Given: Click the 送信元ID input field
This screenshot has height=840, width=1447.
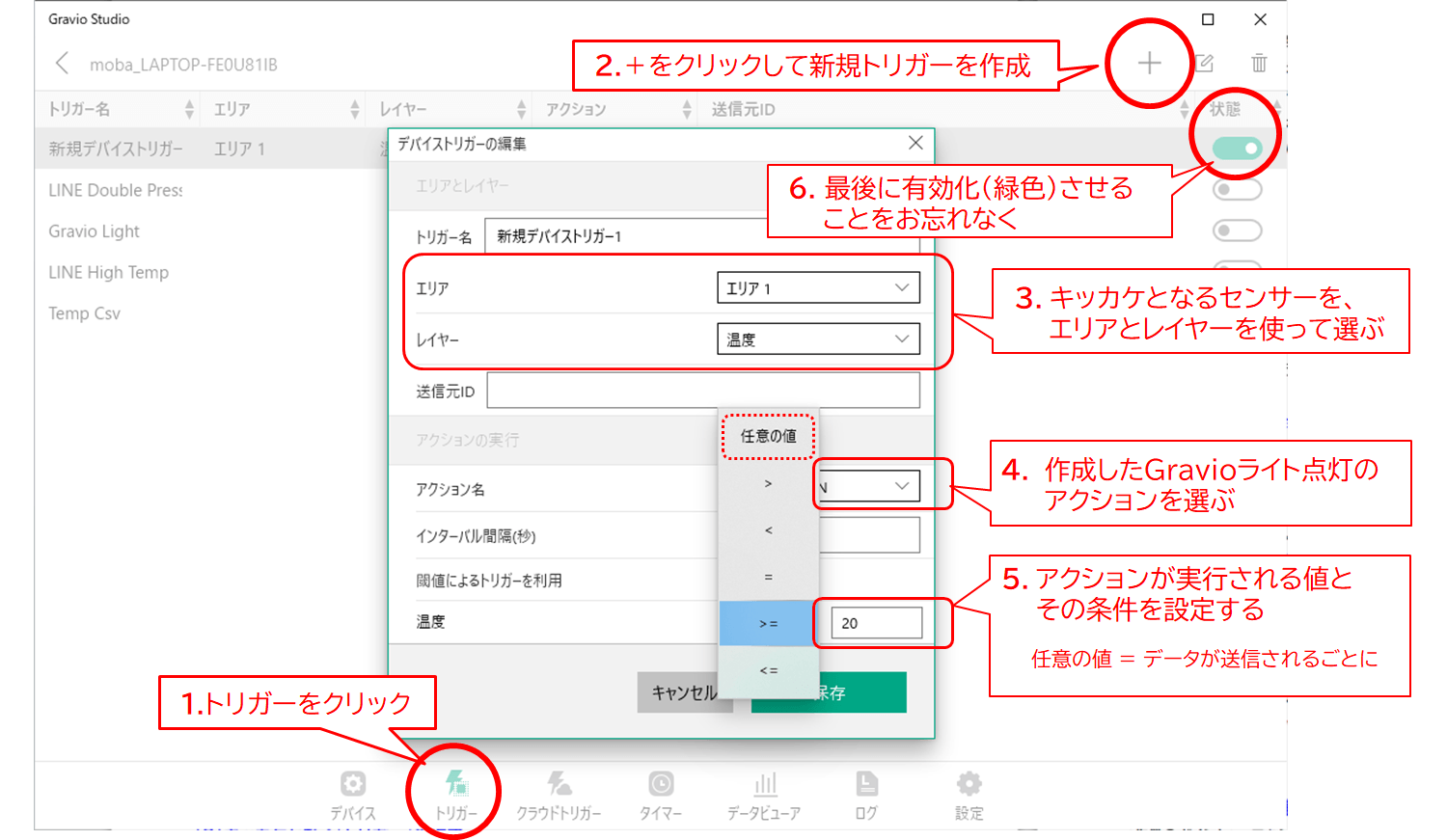Looking at the screenshot, I should [703, 391].
